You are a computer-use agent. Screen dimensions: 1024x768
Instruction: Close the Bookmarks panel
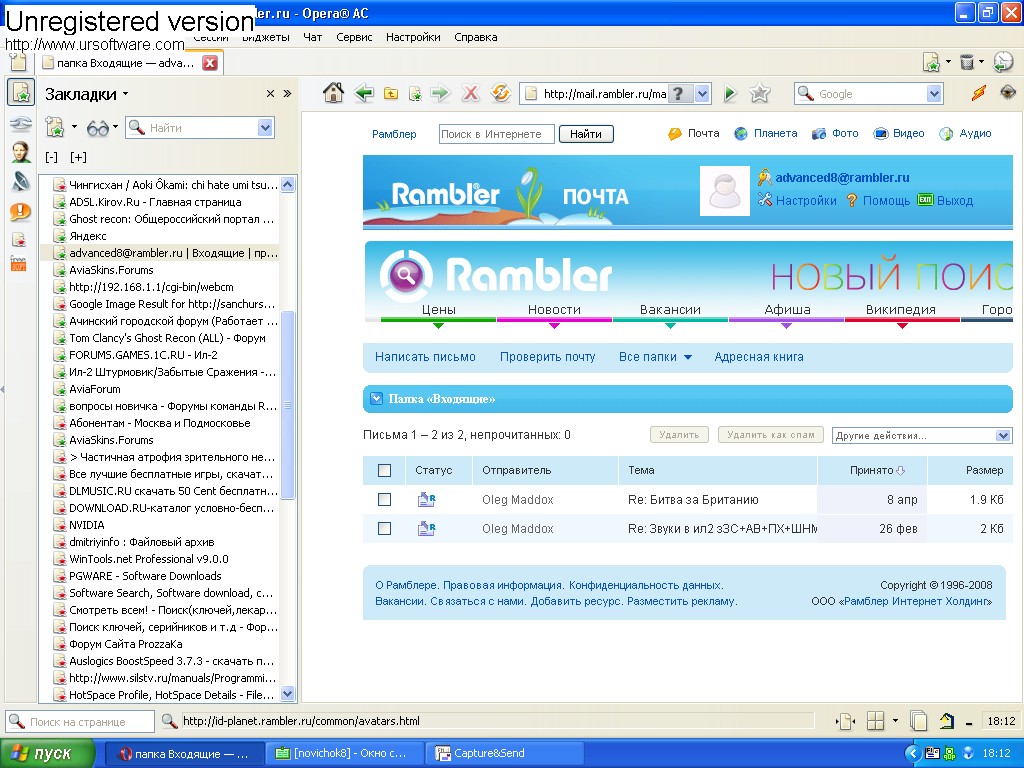pos(270,94)
